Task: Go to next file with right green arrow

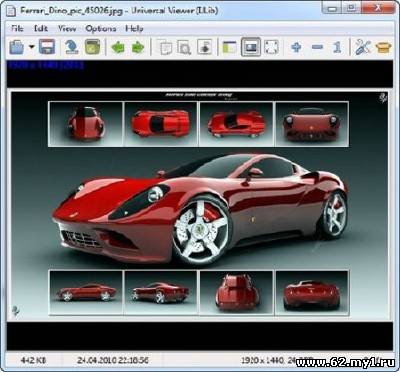Action: 138,47
